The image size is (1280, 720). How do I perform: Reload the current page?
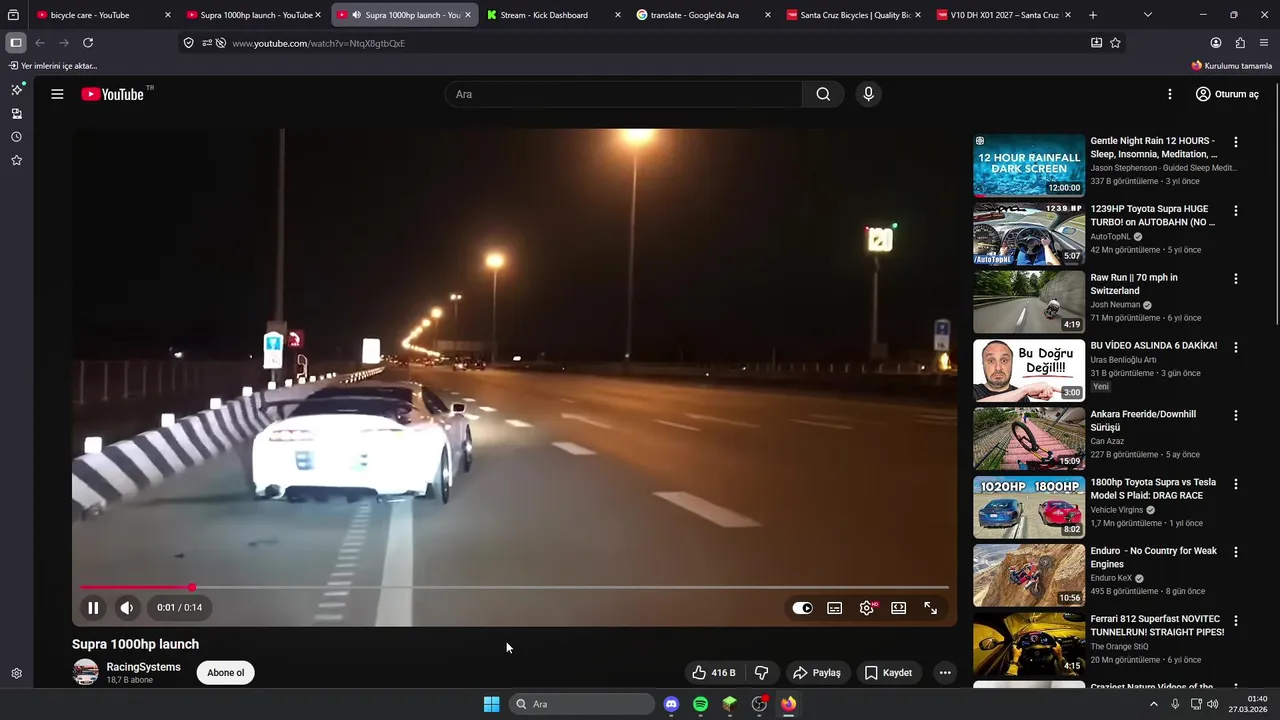coord(88,43)
